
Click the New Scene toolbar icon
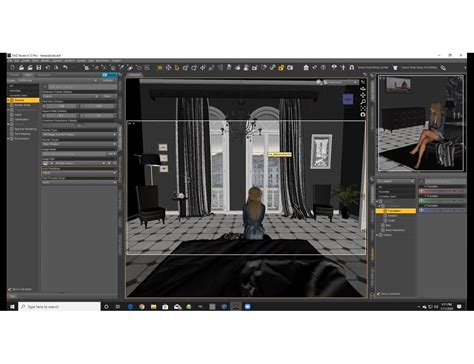[12, 68]
